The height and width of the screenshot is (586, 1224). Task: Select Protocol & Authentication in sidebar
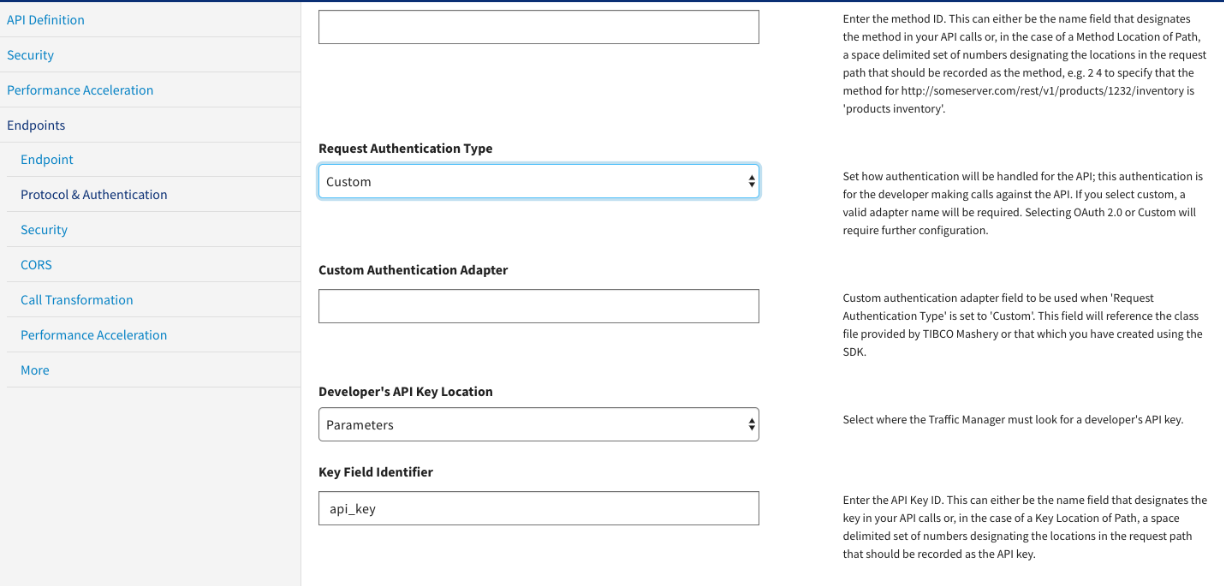(94, 195)
